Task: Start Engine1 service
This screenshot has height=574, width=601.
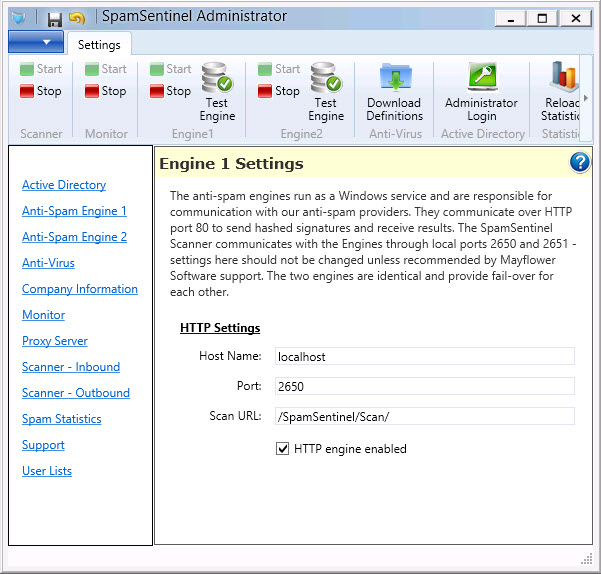Action: click(170, 69)
